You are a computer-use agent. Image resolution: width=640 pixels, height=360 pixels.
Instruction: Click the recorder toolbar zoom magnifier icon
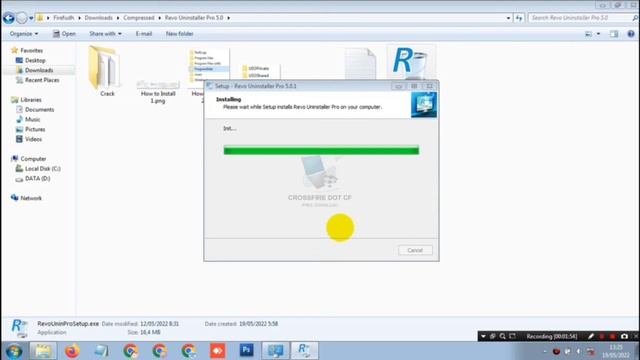tap(503, 336)
